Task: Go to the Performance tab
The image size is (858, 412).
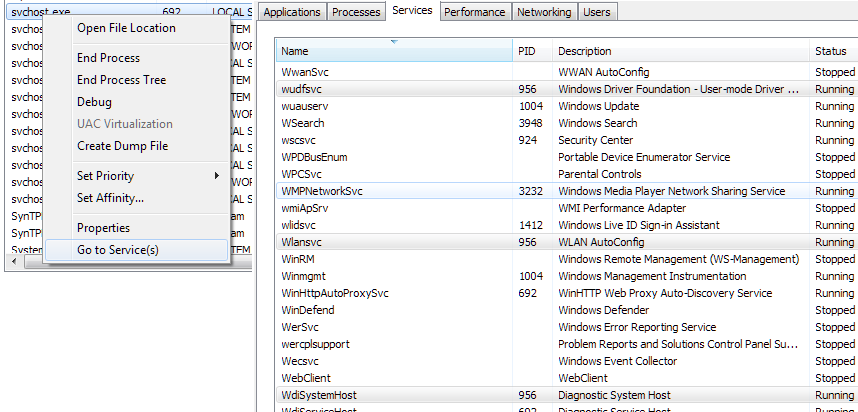Action: click(x=474, y=12)
